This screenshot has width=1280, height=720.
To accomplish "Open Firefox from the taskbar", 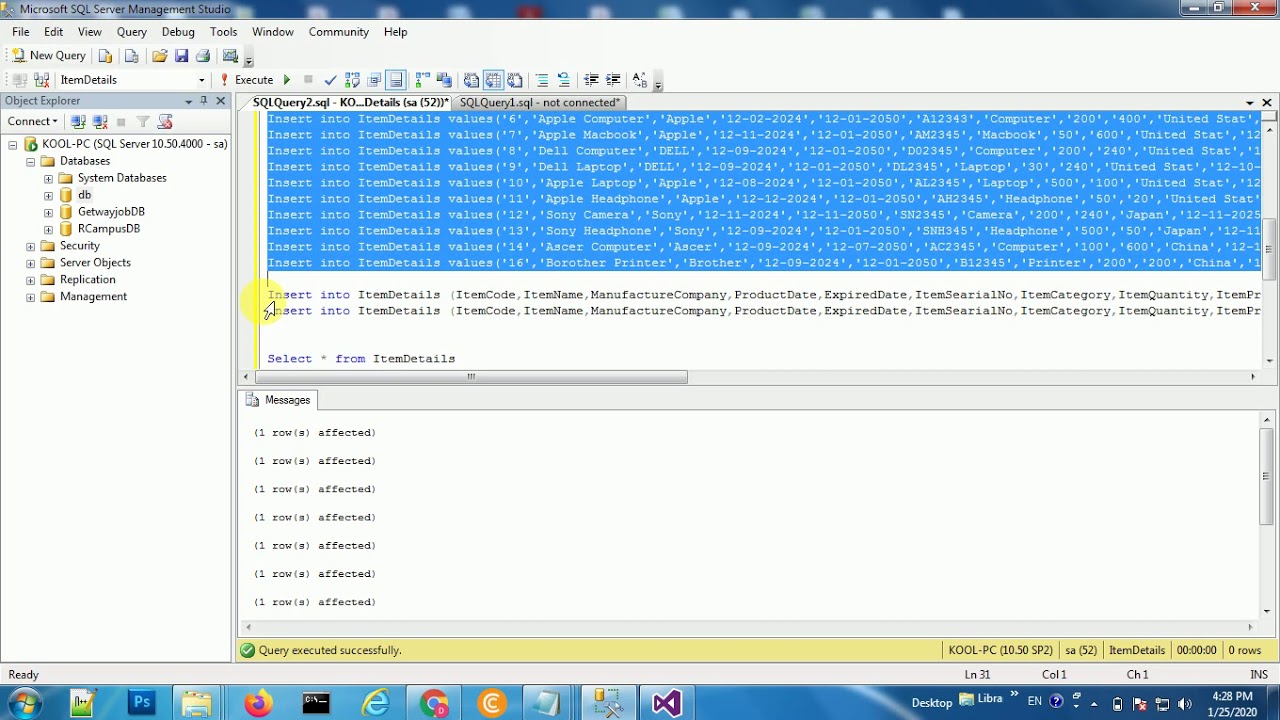I will pos(258,703).
